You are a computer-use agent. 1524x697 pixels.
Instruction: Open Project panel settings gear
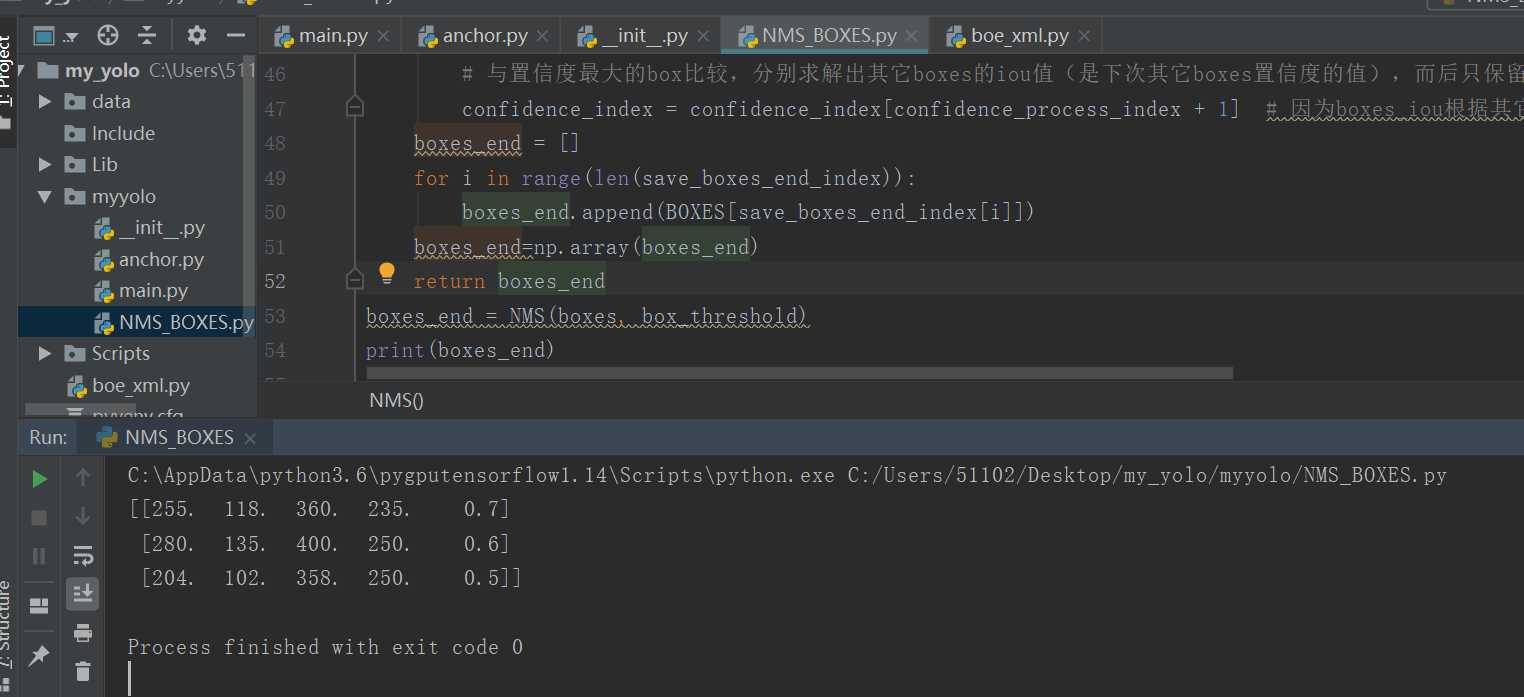[196, 36]
